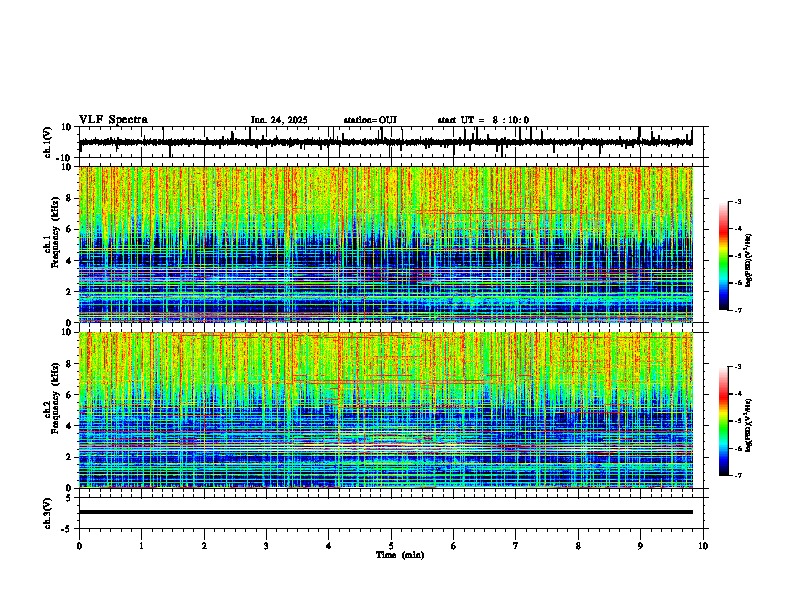Screen dimensions: 792x612
Task: Click the "0" tick on the time axis
Action: point(79,546)
